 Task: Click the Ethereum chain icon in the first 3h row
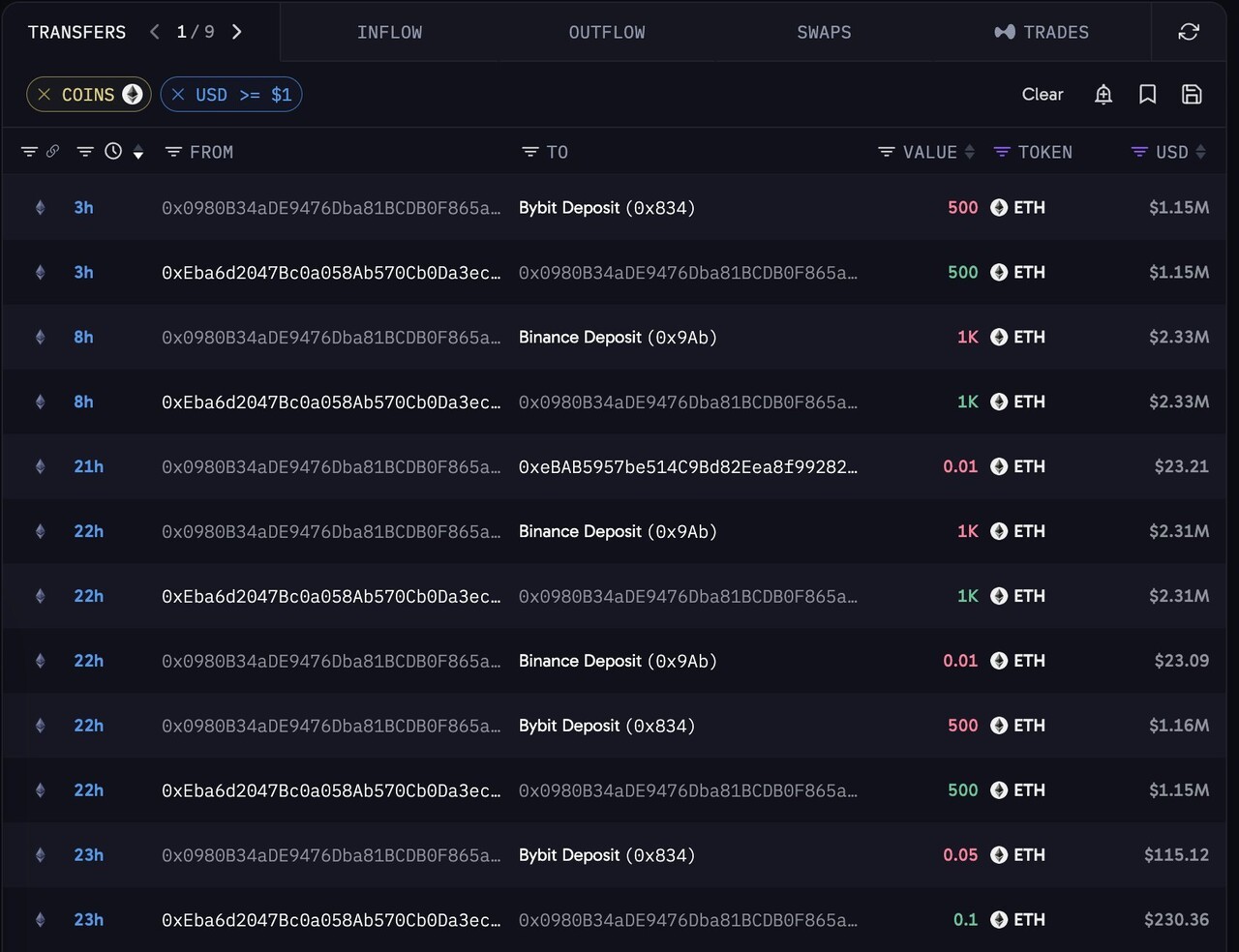coord(40,207)
